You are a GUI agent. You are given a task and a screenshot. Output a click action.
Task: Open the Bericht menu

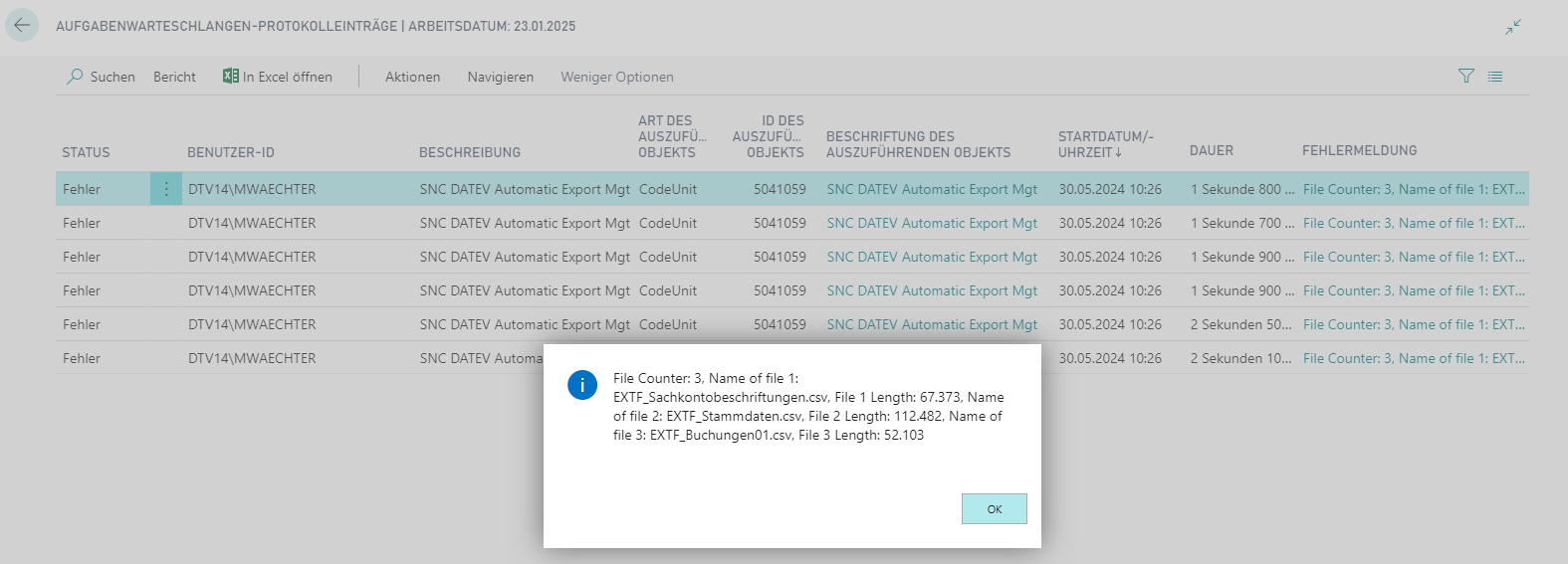(174, 77)
